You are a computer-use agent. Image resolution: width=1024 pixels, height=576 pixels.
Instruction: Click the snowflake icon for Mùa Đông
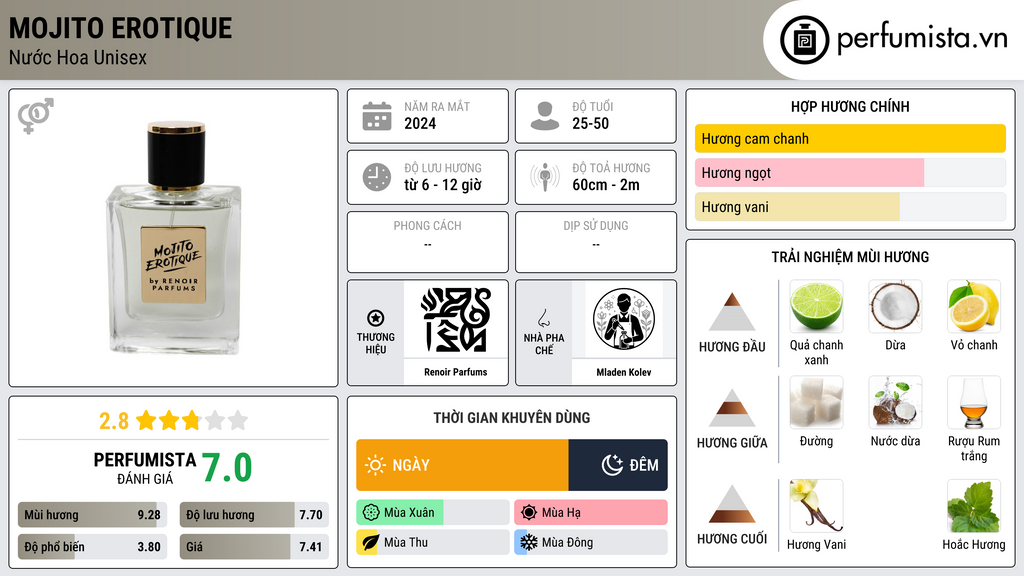(528, 543)
